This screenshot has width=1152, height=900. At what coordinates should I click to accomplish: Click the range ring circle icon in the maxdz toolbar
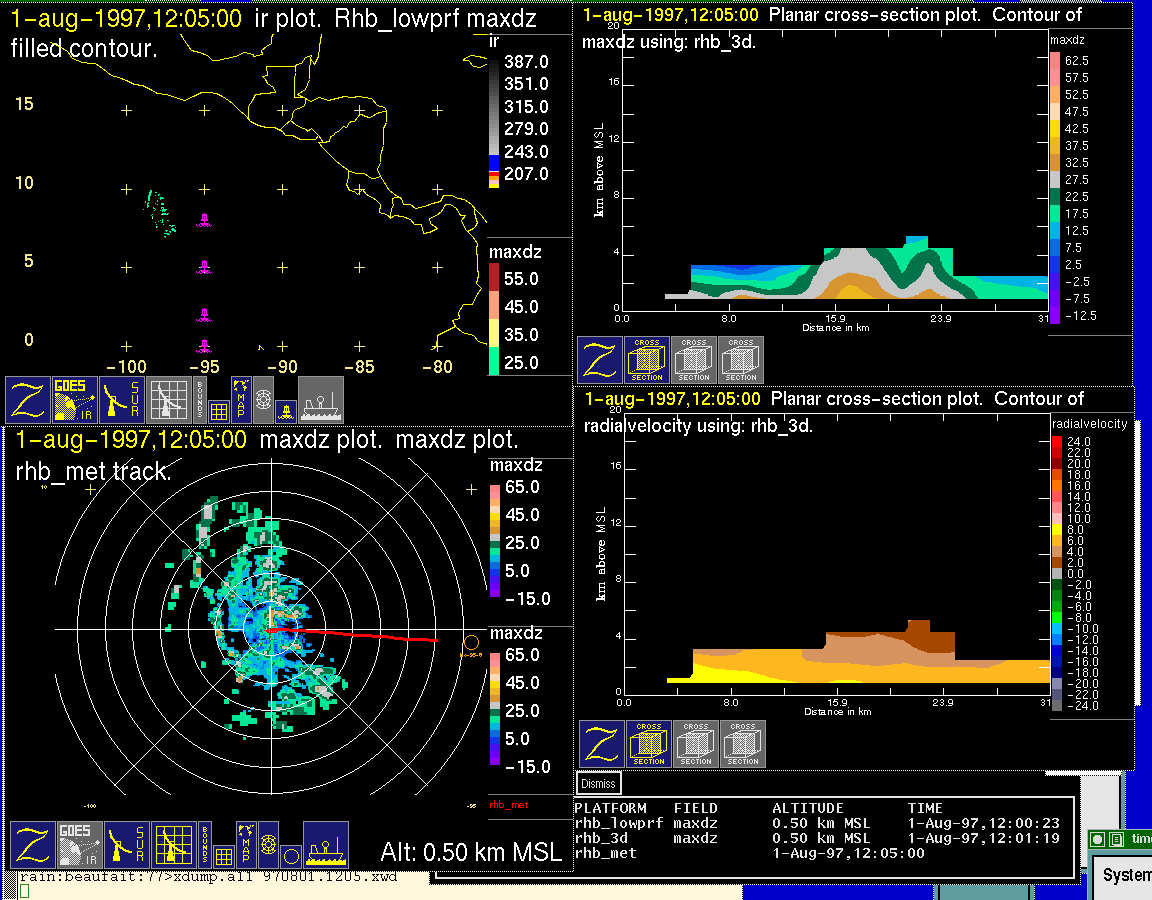point(290,856)
